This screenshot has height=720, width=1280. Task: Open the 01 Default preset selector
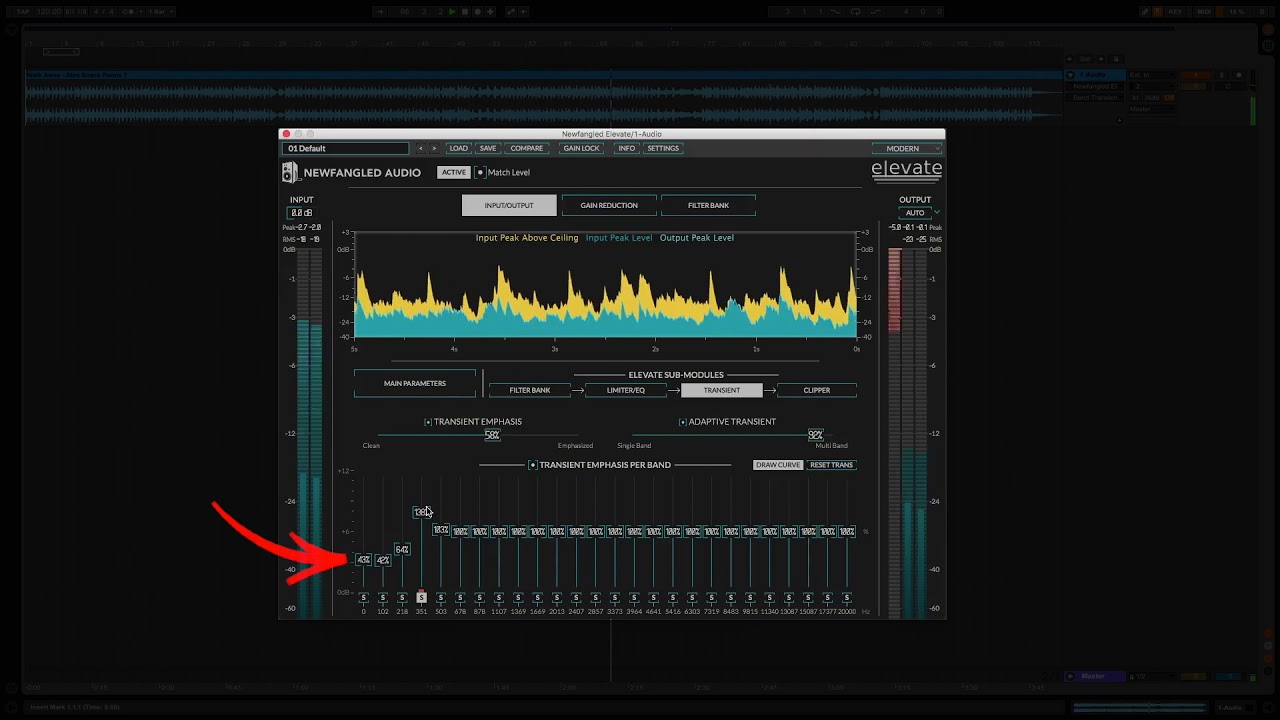(x=346, y=148)
